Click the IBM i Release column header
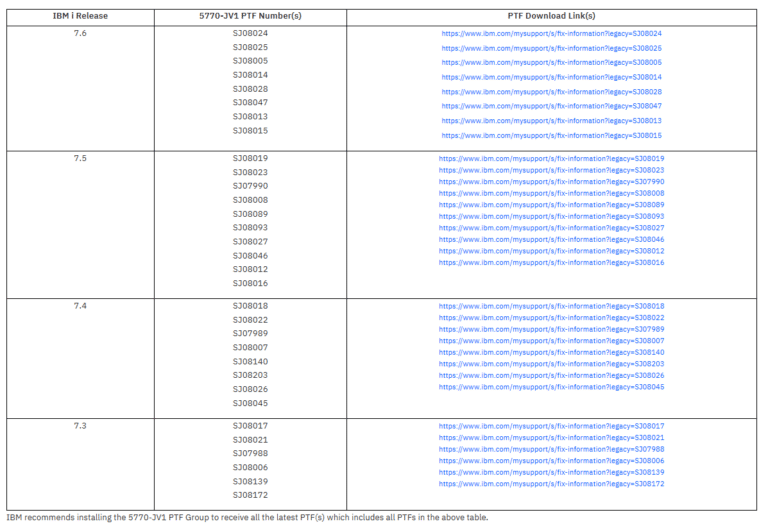This screenshot has width=768, height=526. (81, 17)
